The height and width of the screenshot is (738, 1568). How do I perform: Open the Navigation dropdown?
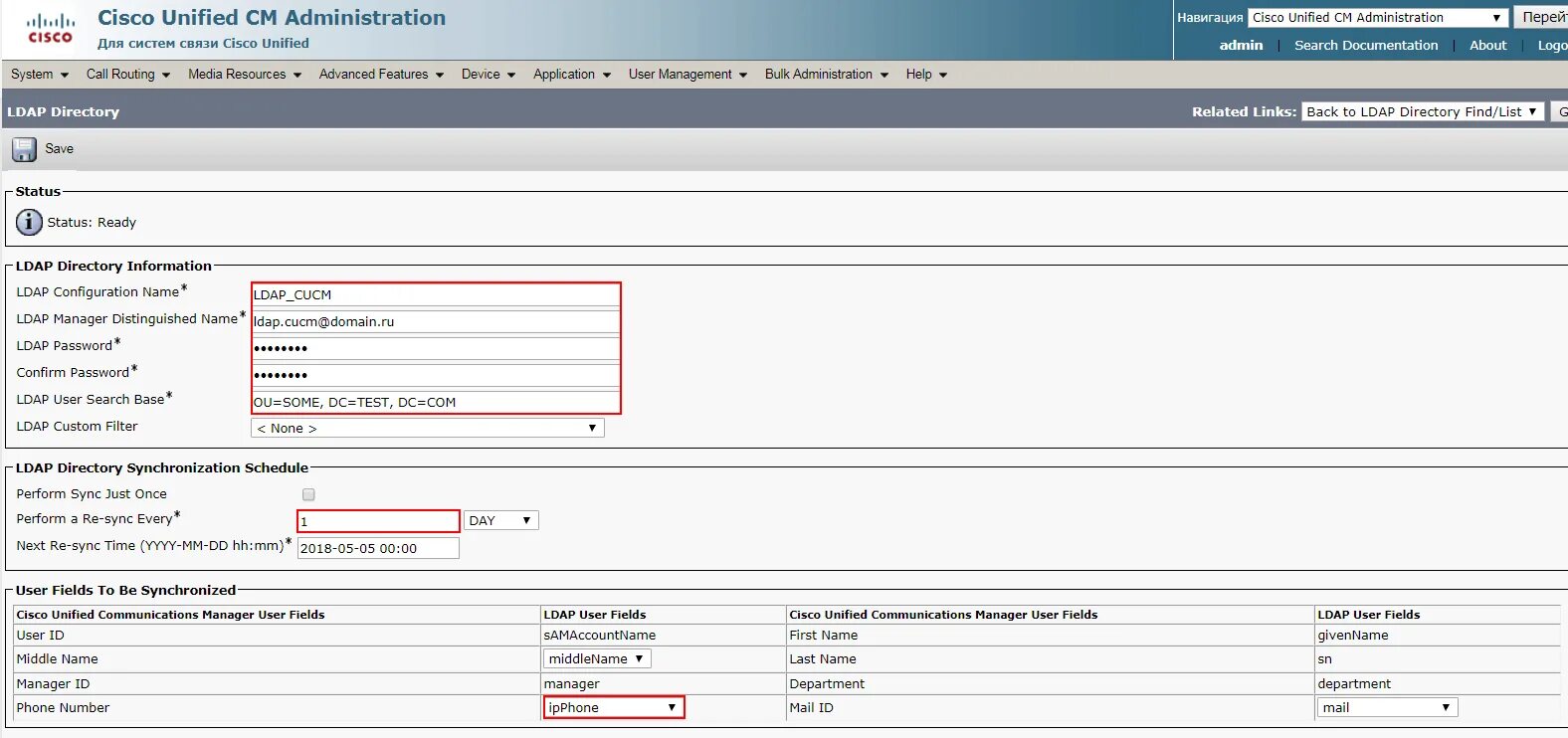[1378, 18]
